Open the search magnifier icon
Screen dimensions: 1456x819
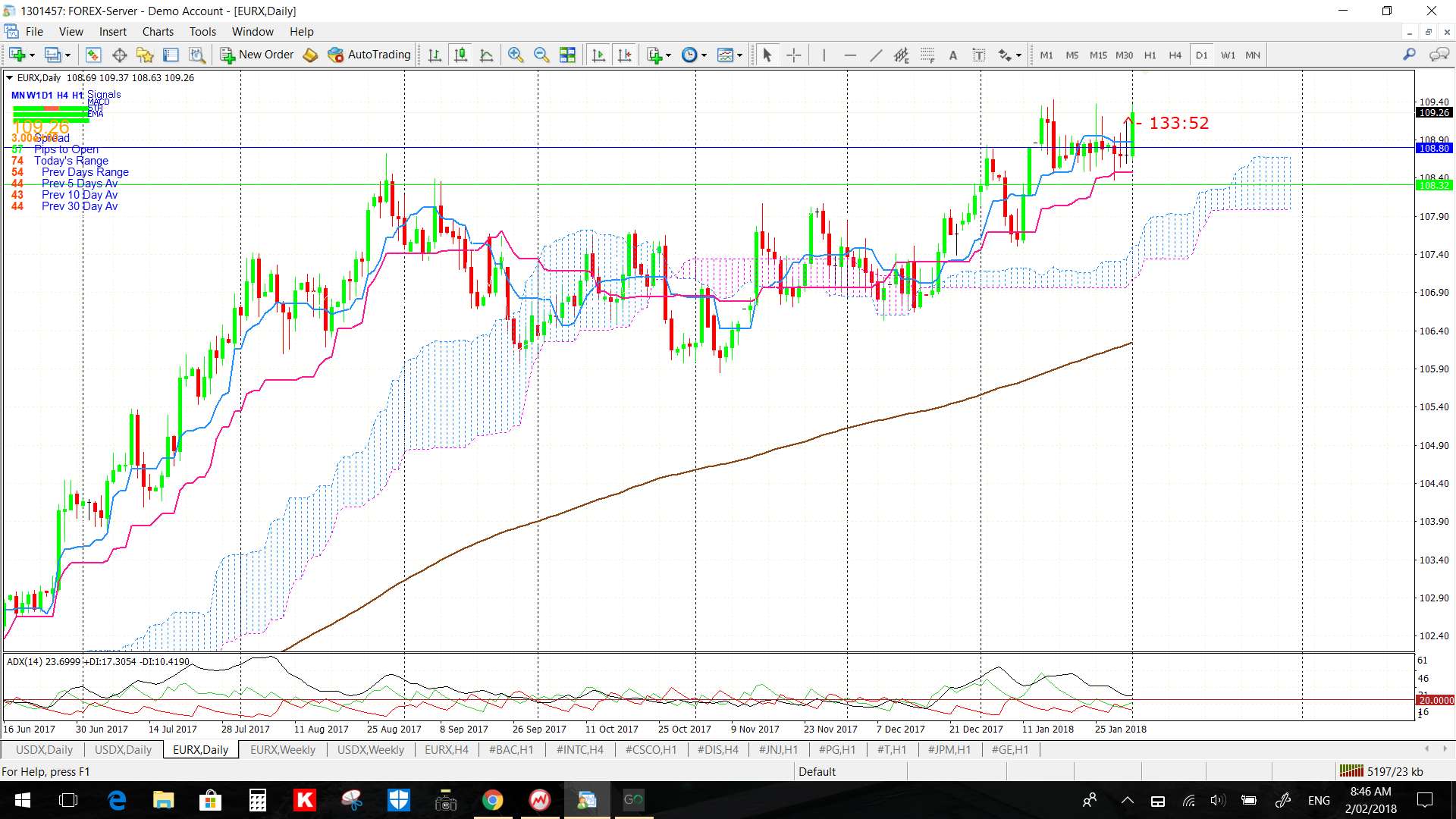pyautogui.click(x=1409, y=55)
